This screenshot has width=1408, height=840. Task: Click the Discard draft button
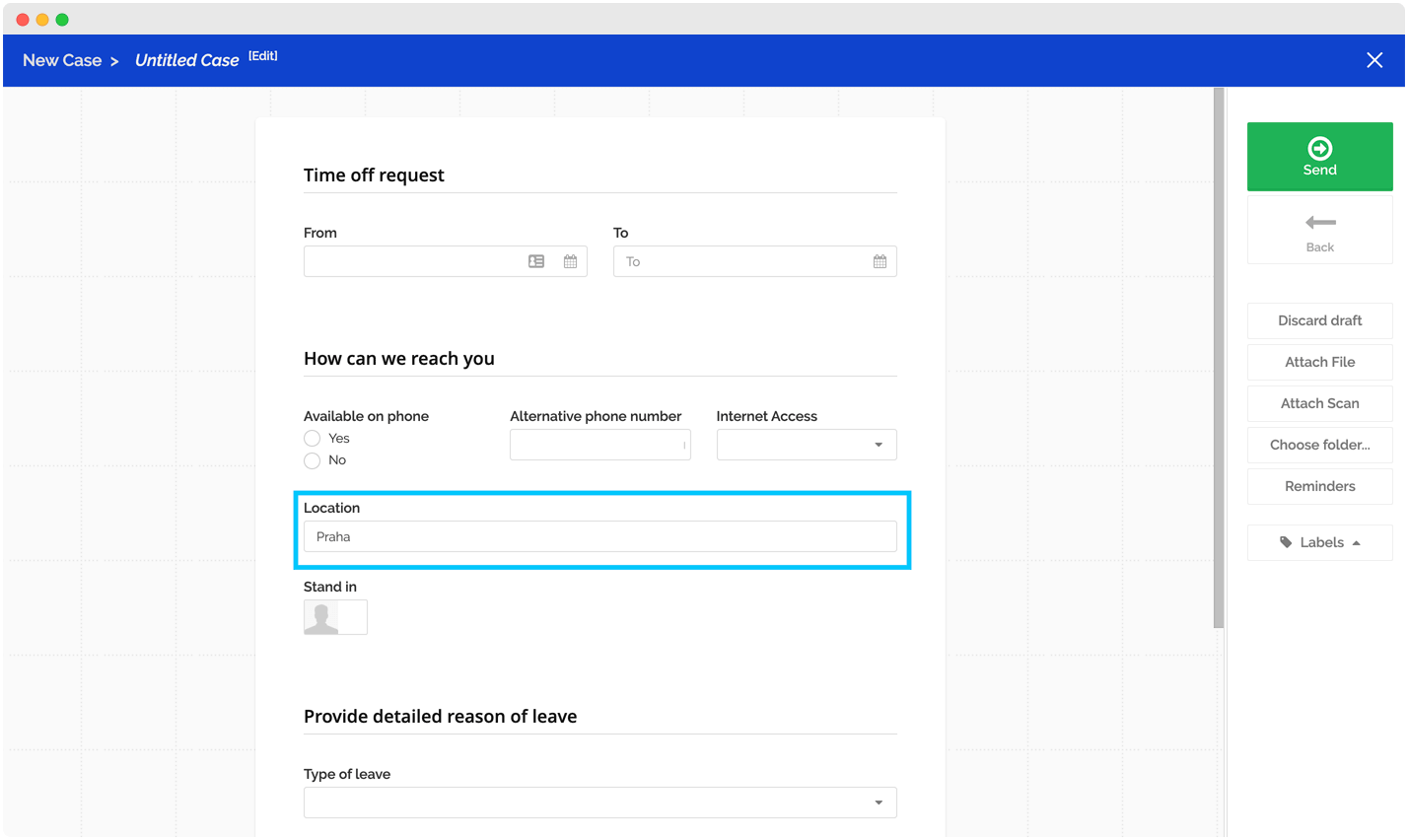point(1319,320)
